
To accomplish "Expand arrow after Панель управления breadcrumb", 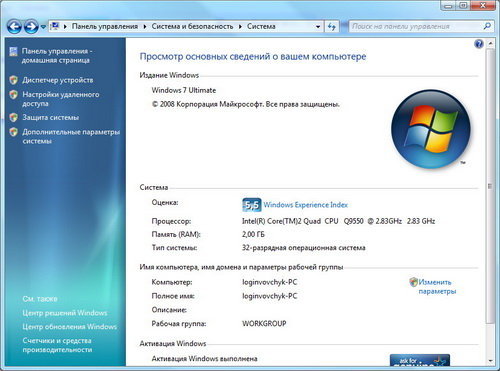I will click(x=145, y=27).
